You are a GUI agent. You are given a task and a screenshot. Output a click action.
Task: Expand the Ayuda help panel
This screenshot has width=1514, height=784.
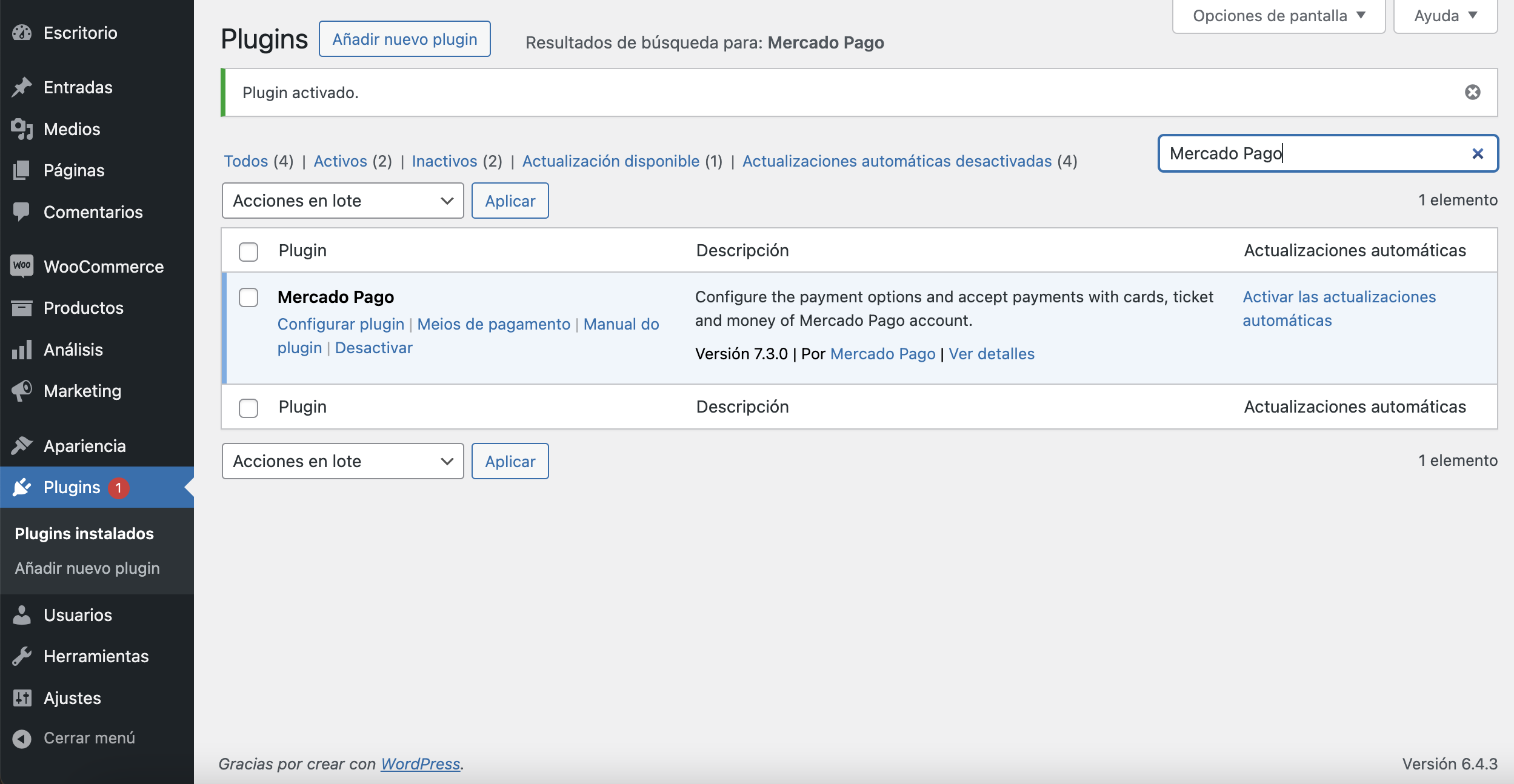point(1446,16)
